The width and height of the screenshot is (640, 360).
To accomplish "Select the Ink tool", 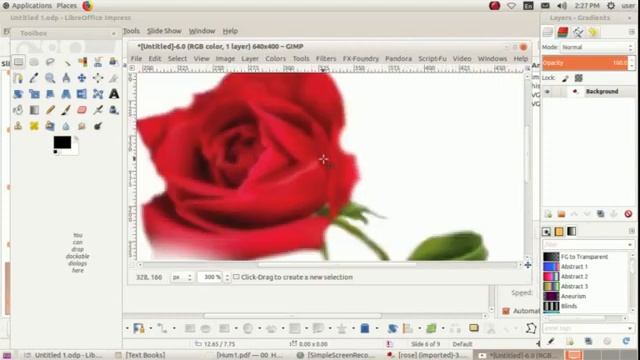I will coord(113,110).
